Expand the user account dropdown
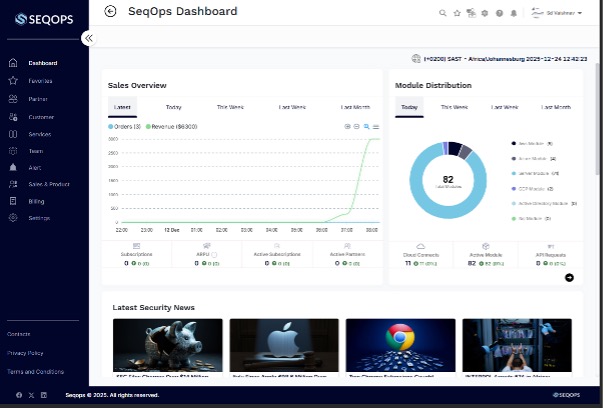This screenshot has width=604, height=408. 556,13
